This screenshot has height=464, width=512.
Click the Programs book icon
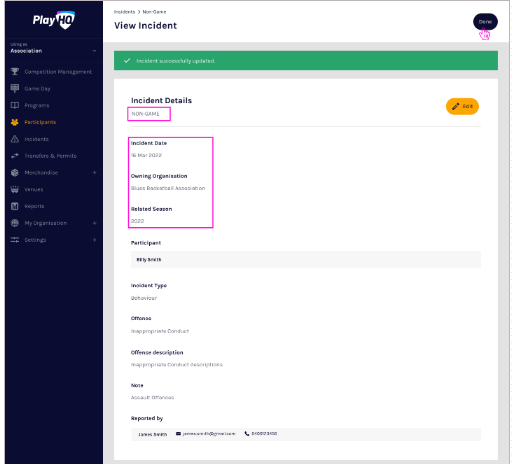[15, 105]
